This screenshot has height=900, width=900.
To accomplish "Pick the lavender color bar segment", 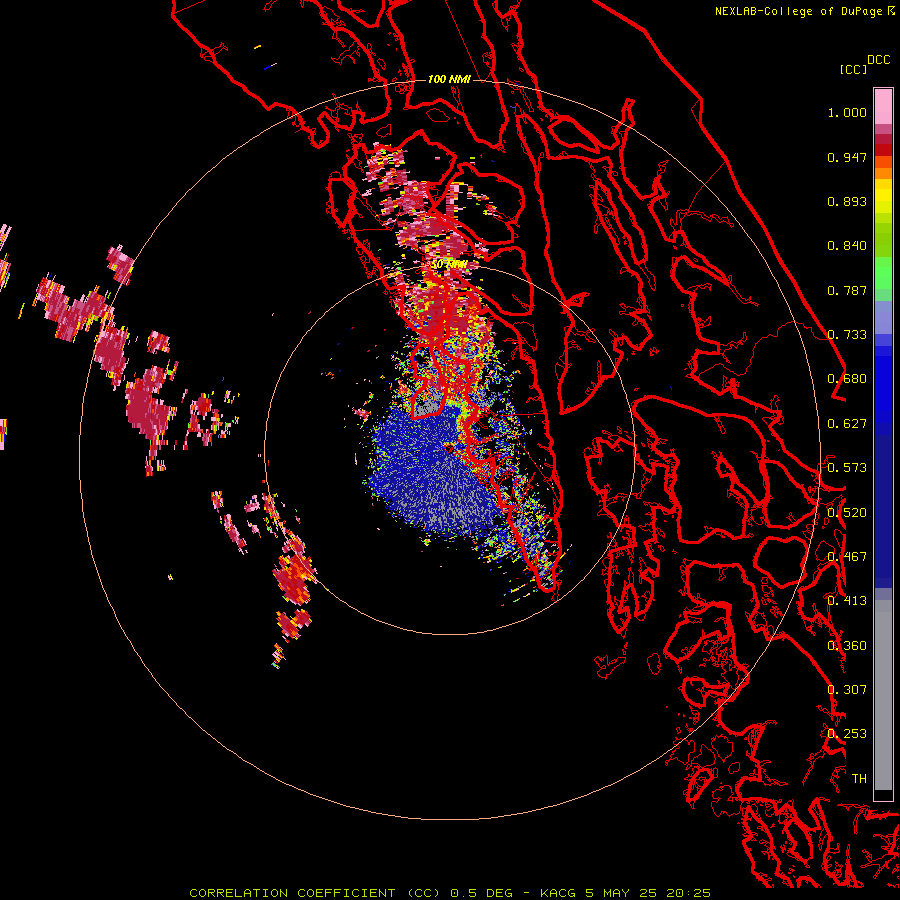I will [883, 317].
